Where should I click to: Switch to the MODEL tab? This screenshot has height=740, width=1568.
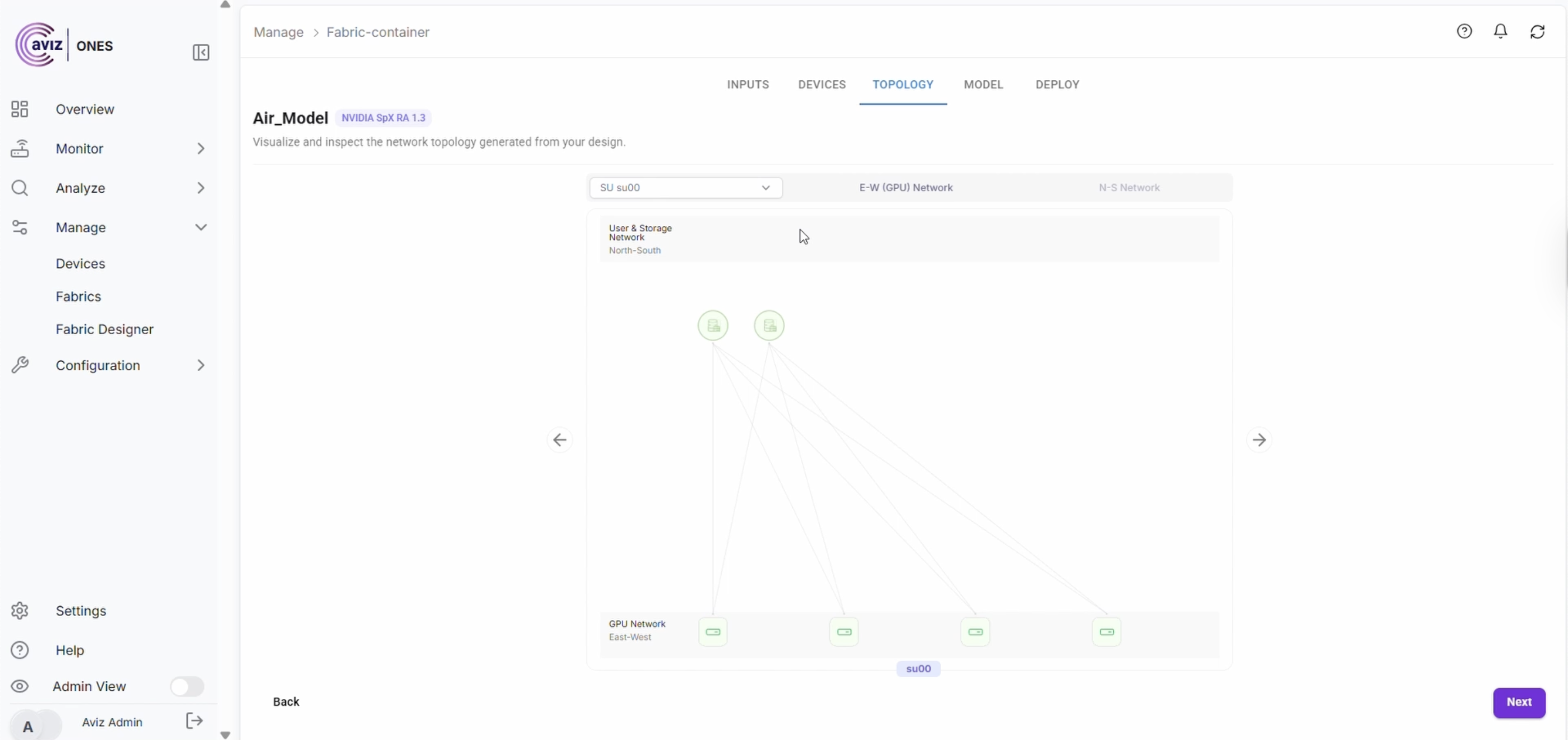(x=983, y=84)
